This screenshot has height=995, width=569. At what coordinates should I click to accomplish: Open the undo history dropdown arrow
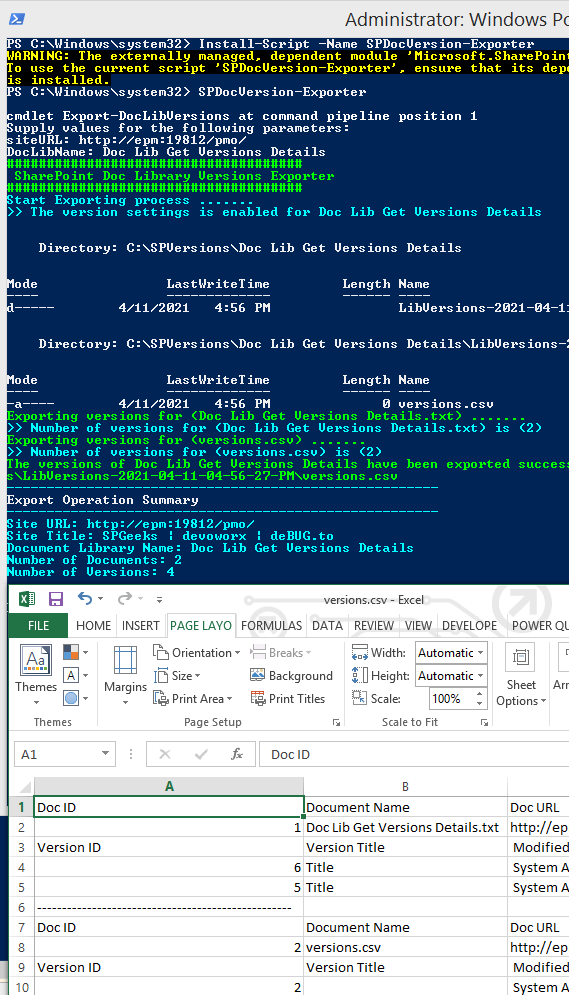(x=100, y=599)
